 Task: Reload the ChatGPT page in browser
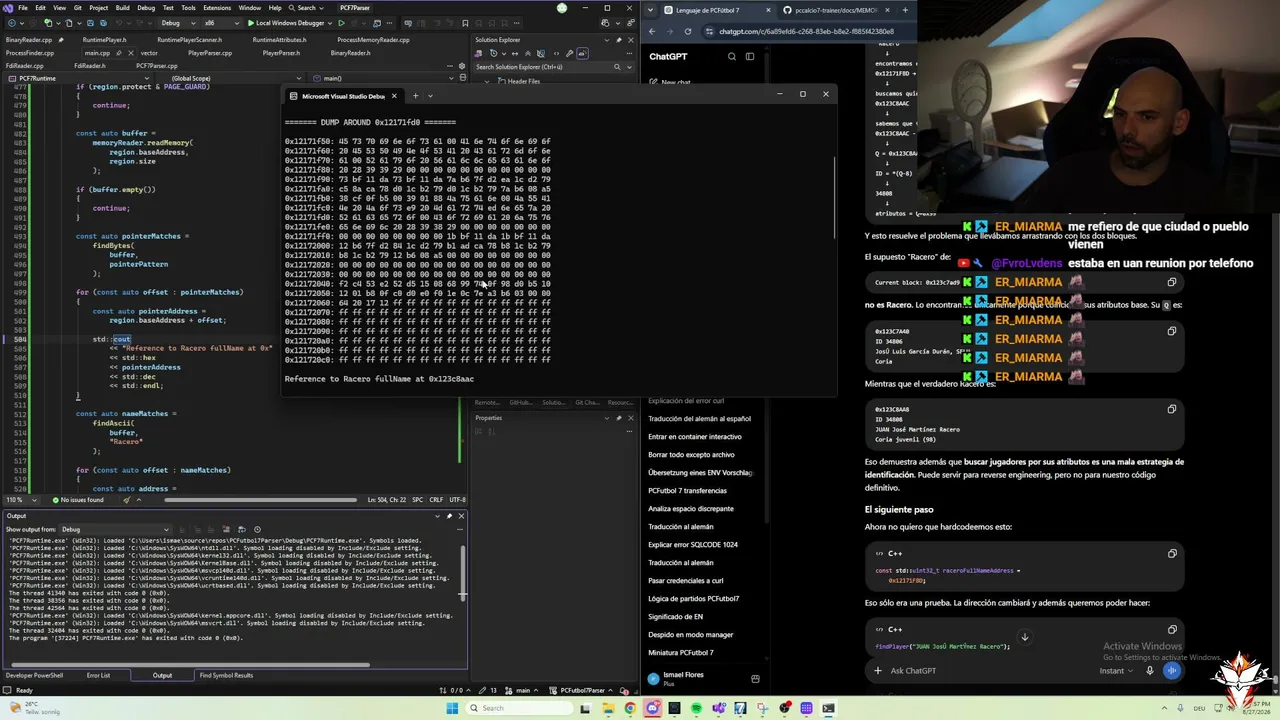[688, 31]
